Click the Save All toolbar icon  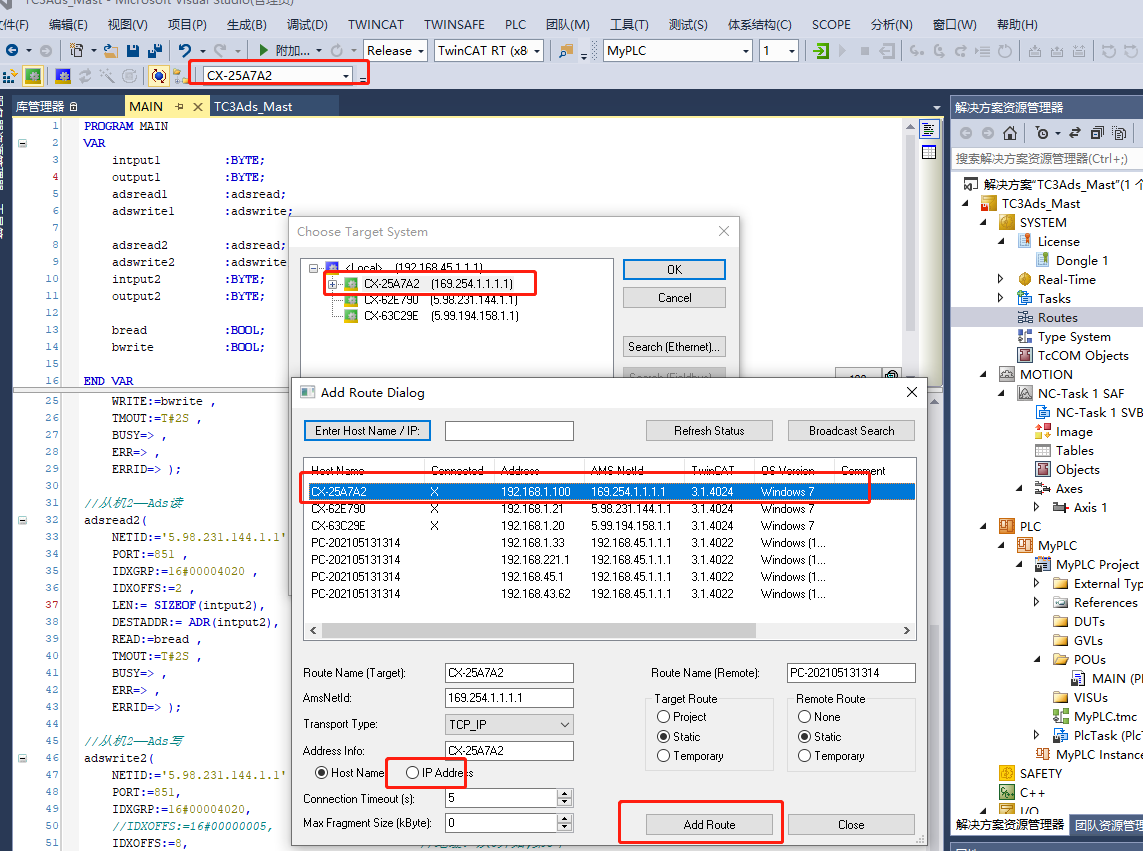[x=155, y=51]
